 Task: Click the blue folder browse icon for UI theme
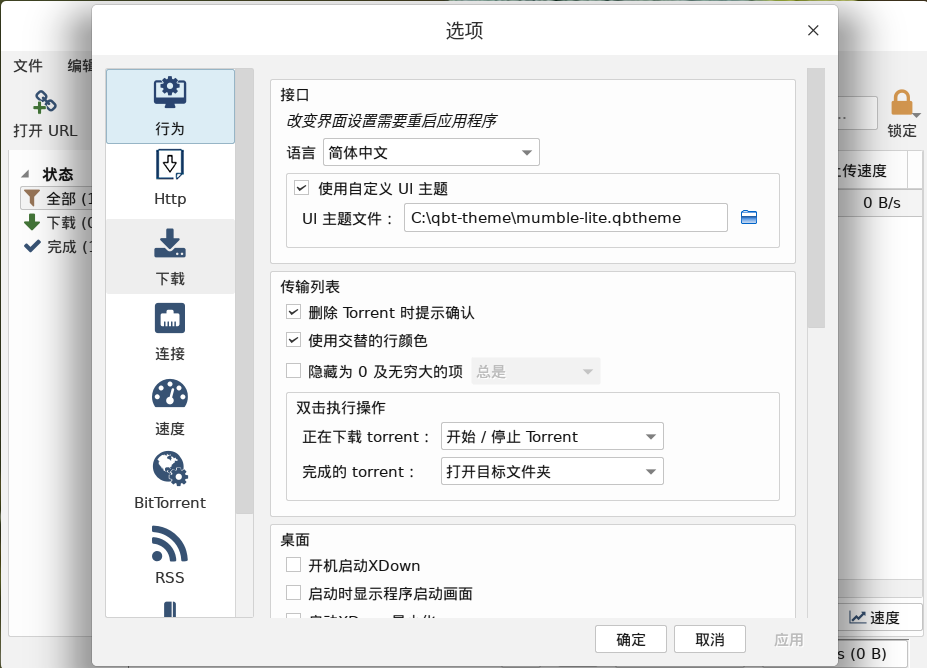(x=749, y=218)
